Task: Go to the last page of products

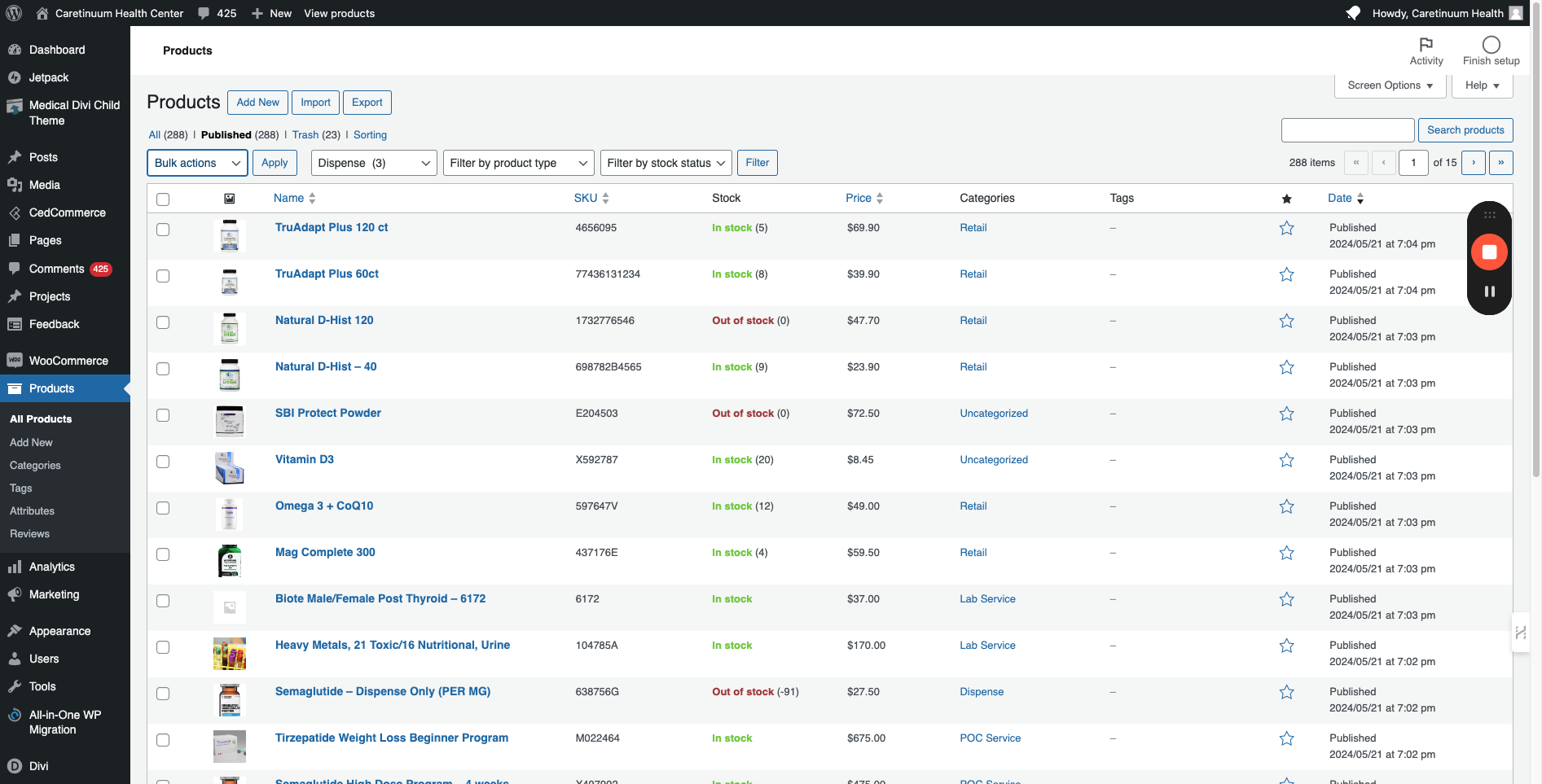Action: tap(1500, 163)
